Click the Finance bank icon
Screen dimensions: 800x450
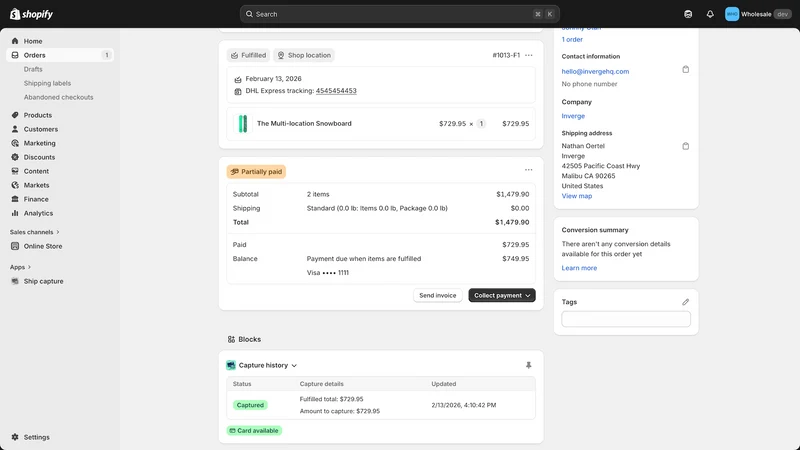[15, 199]
